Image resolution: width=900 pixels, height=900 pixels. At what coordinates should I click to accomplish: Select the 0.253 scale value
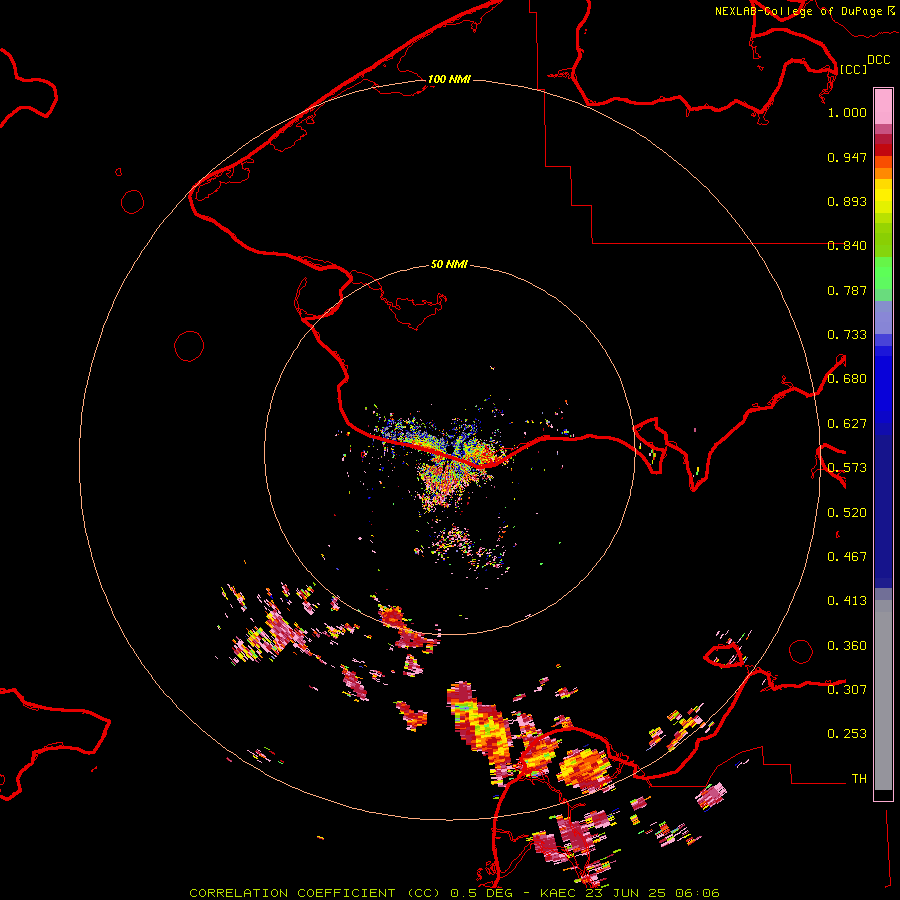point(847,734)
